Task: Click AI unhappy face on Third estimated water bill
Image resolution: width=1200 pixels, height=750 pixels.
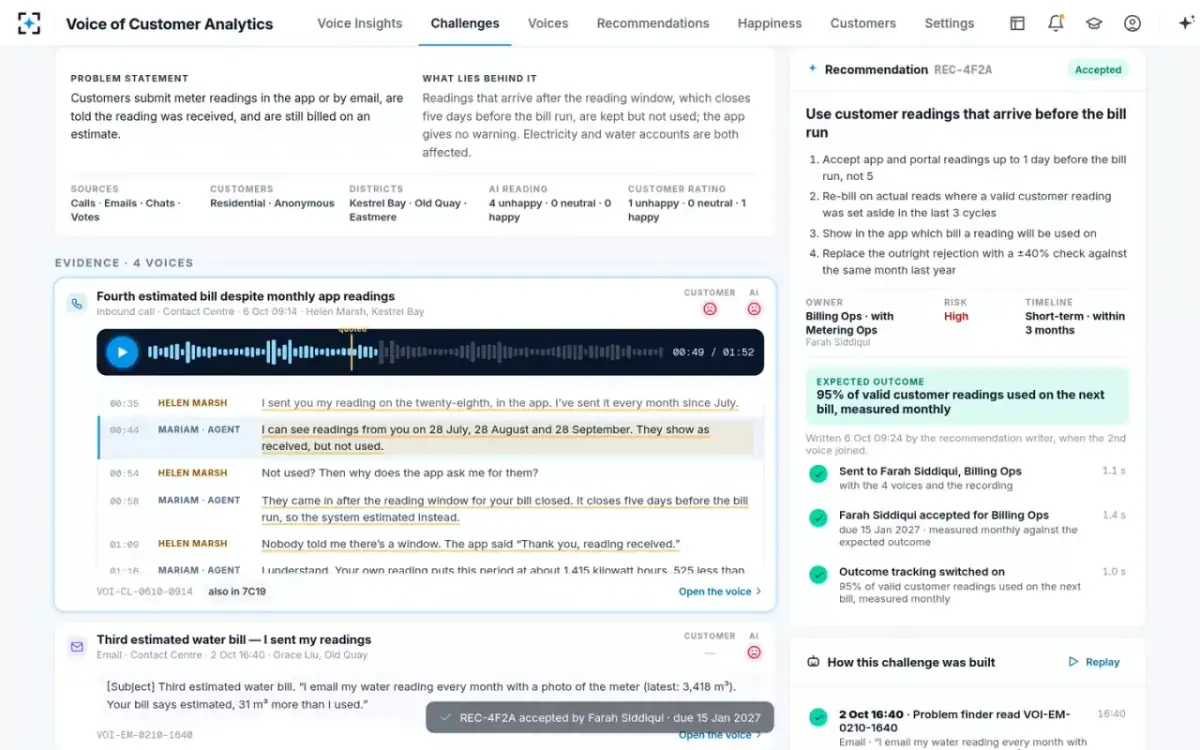Action: 754,652
